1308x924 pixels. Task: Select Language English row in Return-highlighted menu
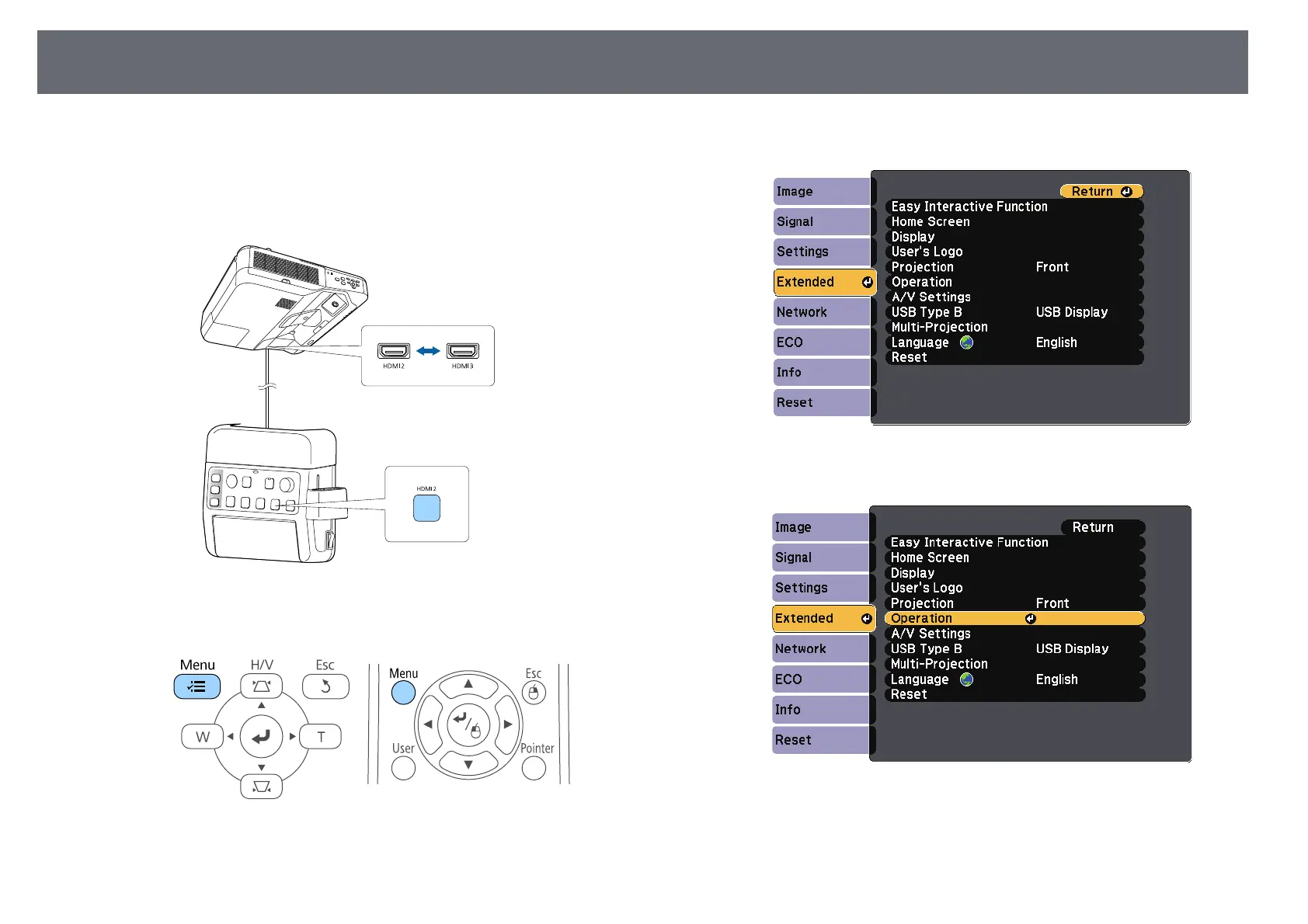[x=1014, y=342]
